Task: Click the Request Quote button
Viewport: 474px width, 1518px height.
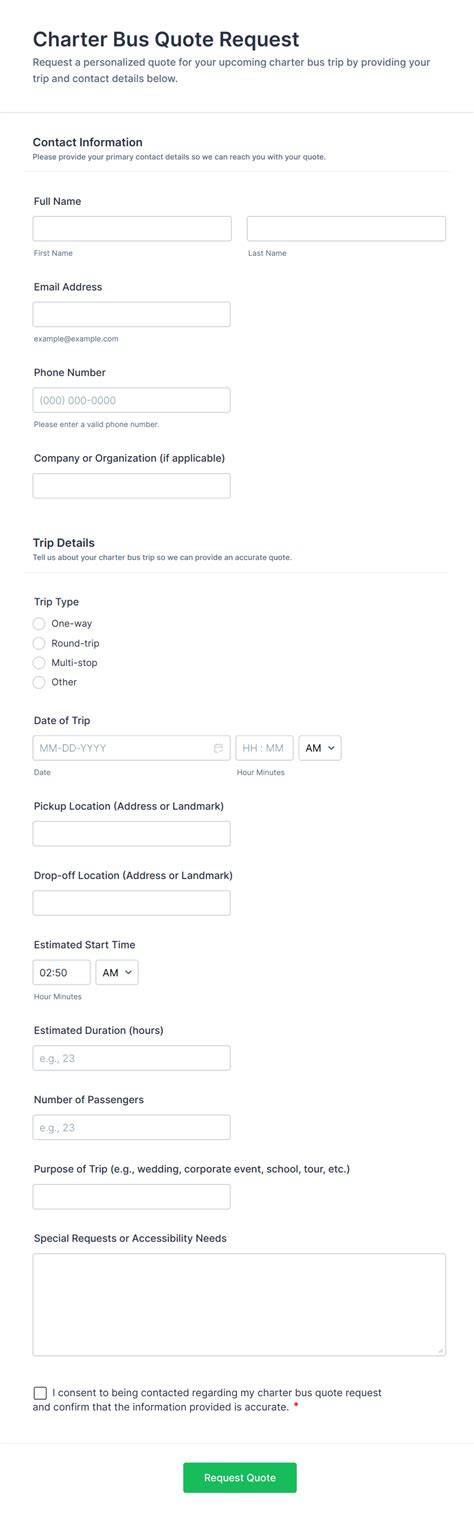Action: point(240,1478)
